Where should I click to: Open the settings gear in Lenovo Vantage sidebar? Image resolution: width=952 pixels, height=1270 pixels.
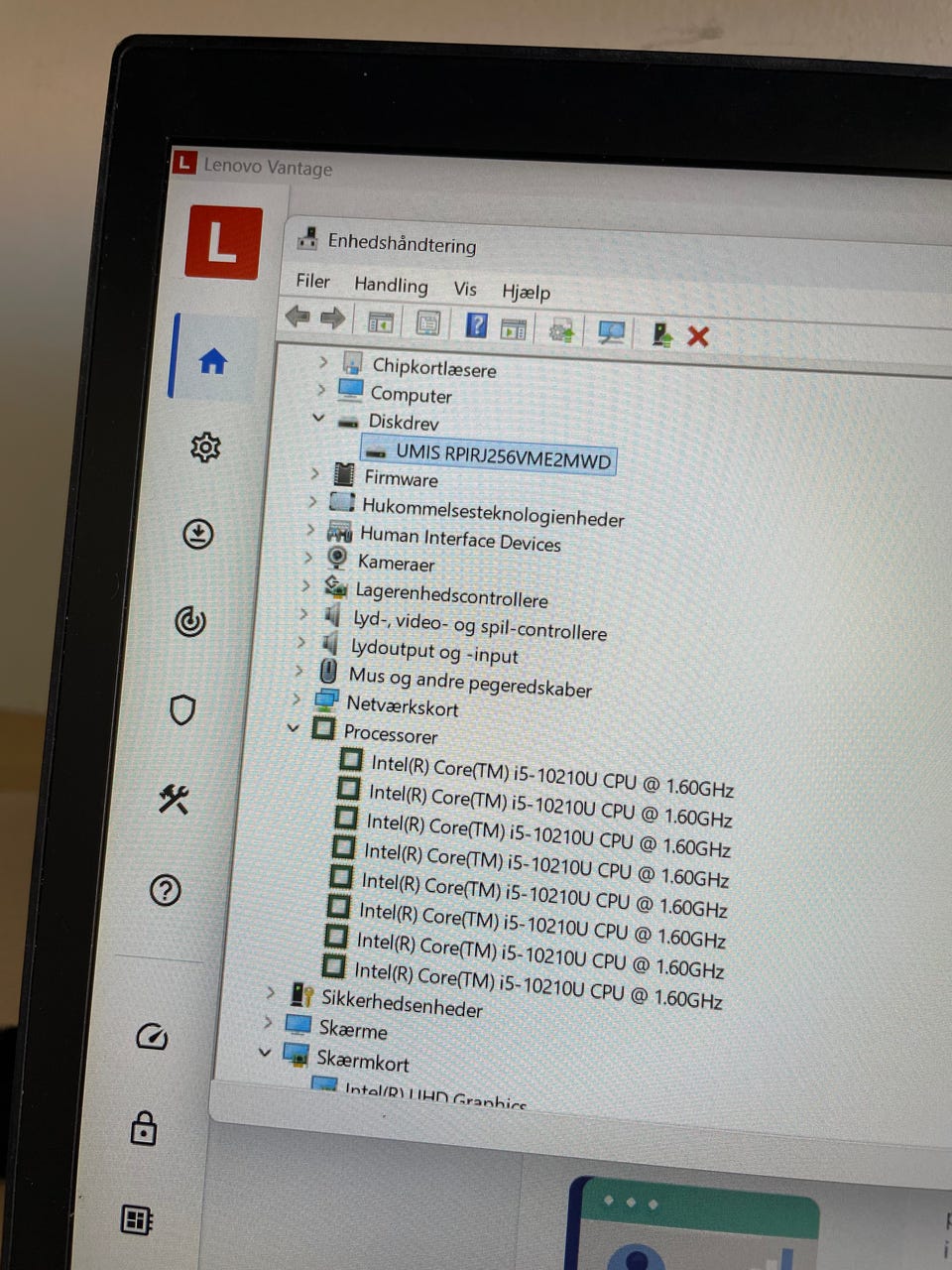click(x=205, y=447)
